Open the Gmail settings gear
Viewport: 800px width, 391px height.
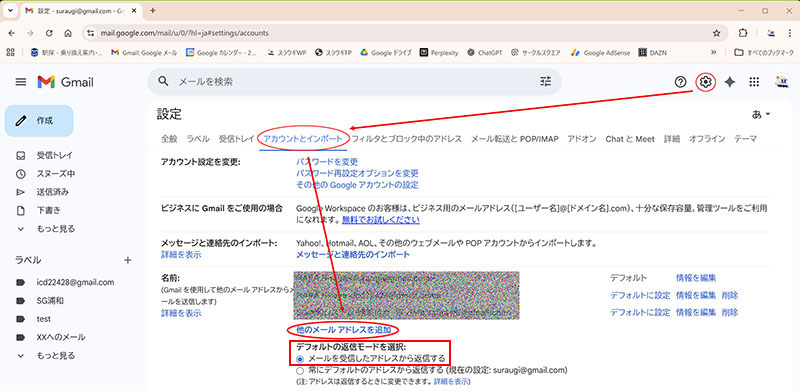pos(706,82)
